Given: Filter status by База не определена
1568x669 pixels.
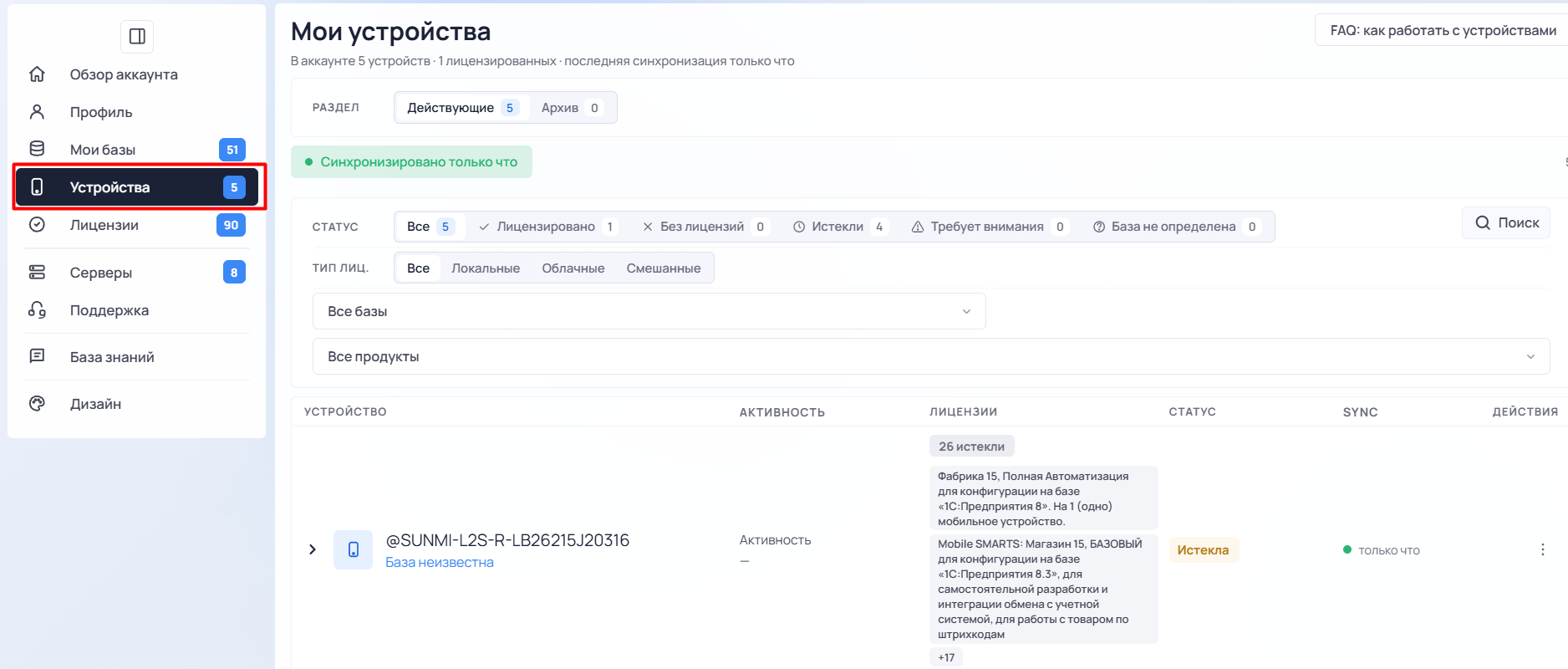Looking at the screenshot, I should (1176, 227).
